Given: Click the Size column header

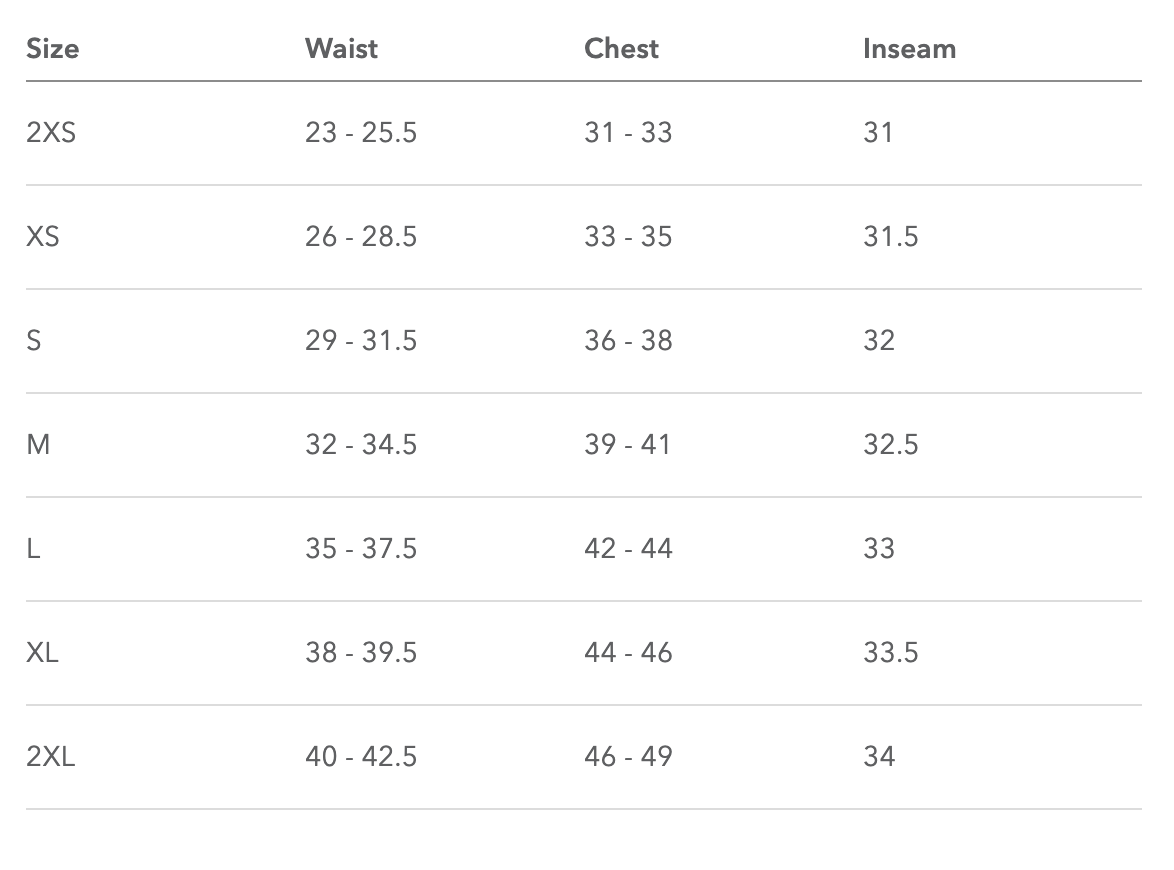Looking at the screenshot, I should [52, 49].
